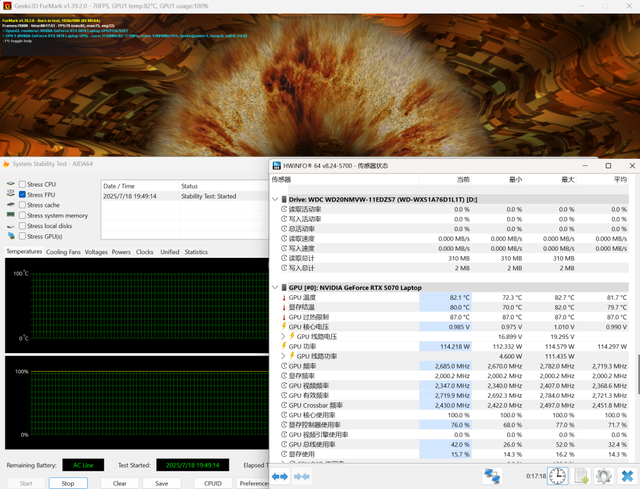Switch to the Powers tab
The width and height of the screenshot is (640, 489).
click(x=121, y=252)
